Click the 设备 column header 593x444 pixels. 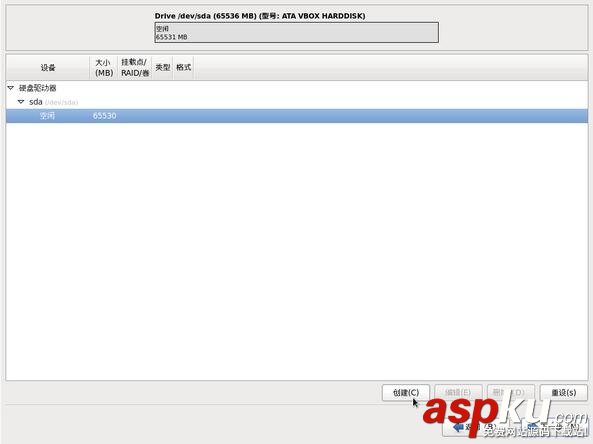[x=48, y=68]
